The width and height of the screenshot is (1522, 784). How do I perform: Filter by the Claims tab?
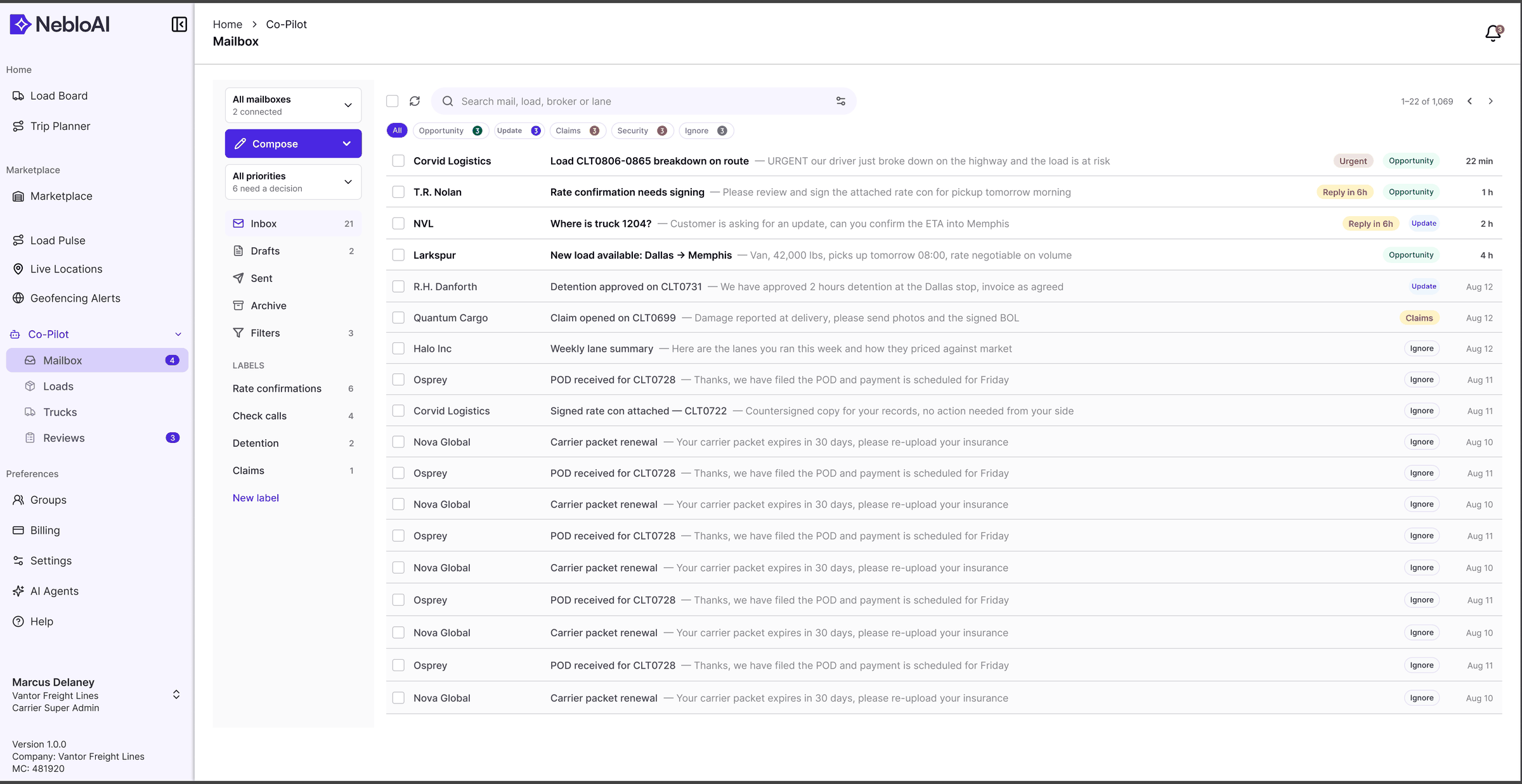click(x=577, y=131)
